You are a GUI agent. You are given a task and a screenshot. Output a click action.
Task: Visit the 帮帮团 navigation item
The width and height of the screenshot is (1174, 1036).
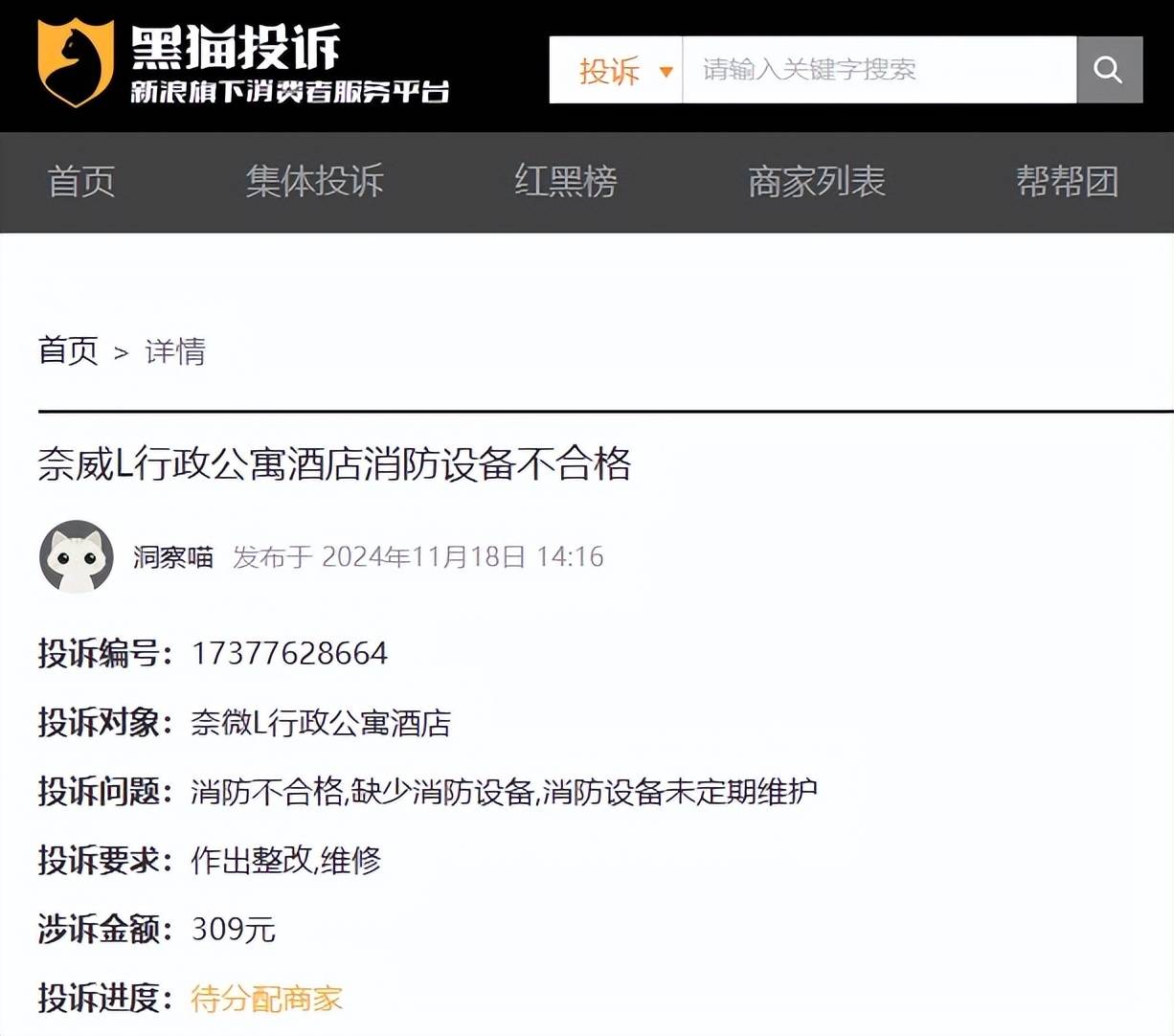pos(1067,181)
